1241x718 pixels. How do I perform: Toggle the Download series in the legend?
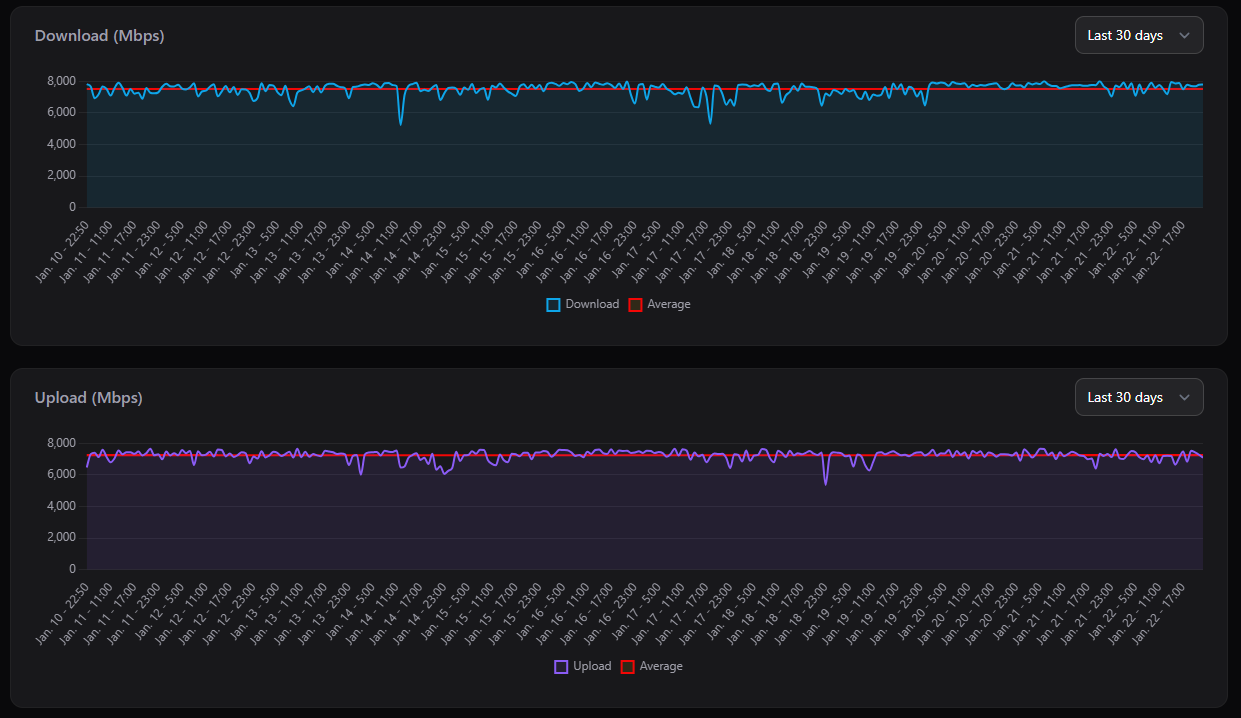pos(593,303)
